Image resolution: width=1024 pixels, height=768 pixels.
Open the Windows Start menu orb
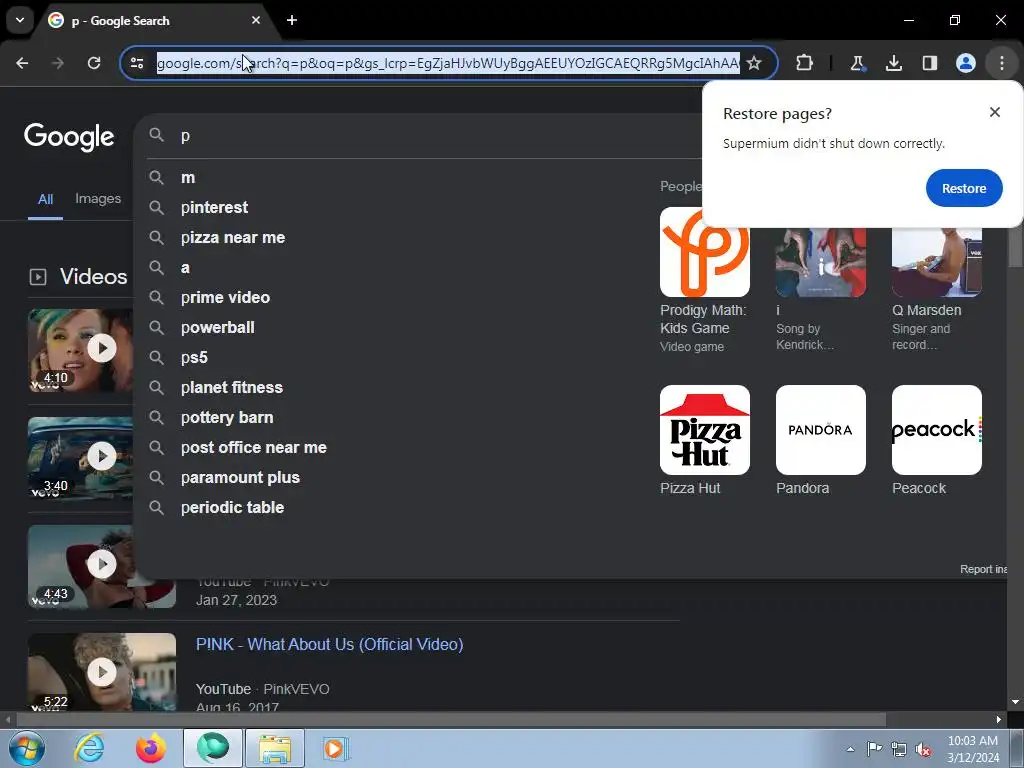(26, 748)
